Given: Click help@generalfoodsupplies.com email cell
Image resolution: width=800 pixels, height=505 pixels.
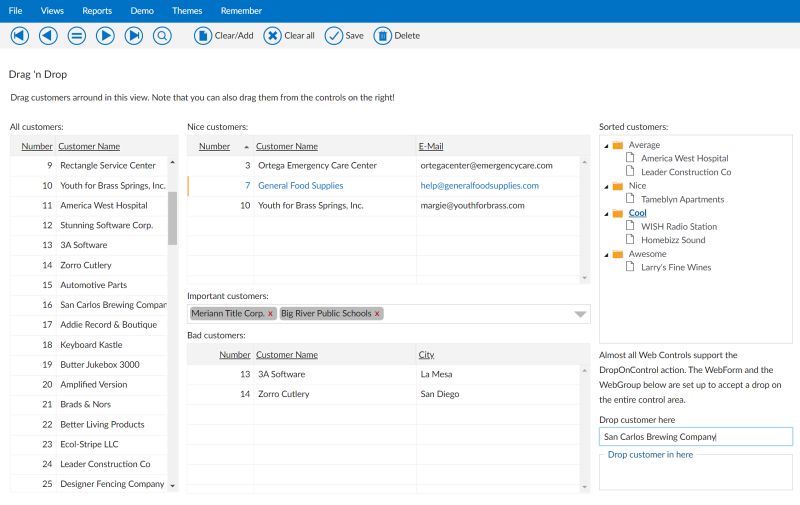Looking at the screenshot, I should (480, 186).
